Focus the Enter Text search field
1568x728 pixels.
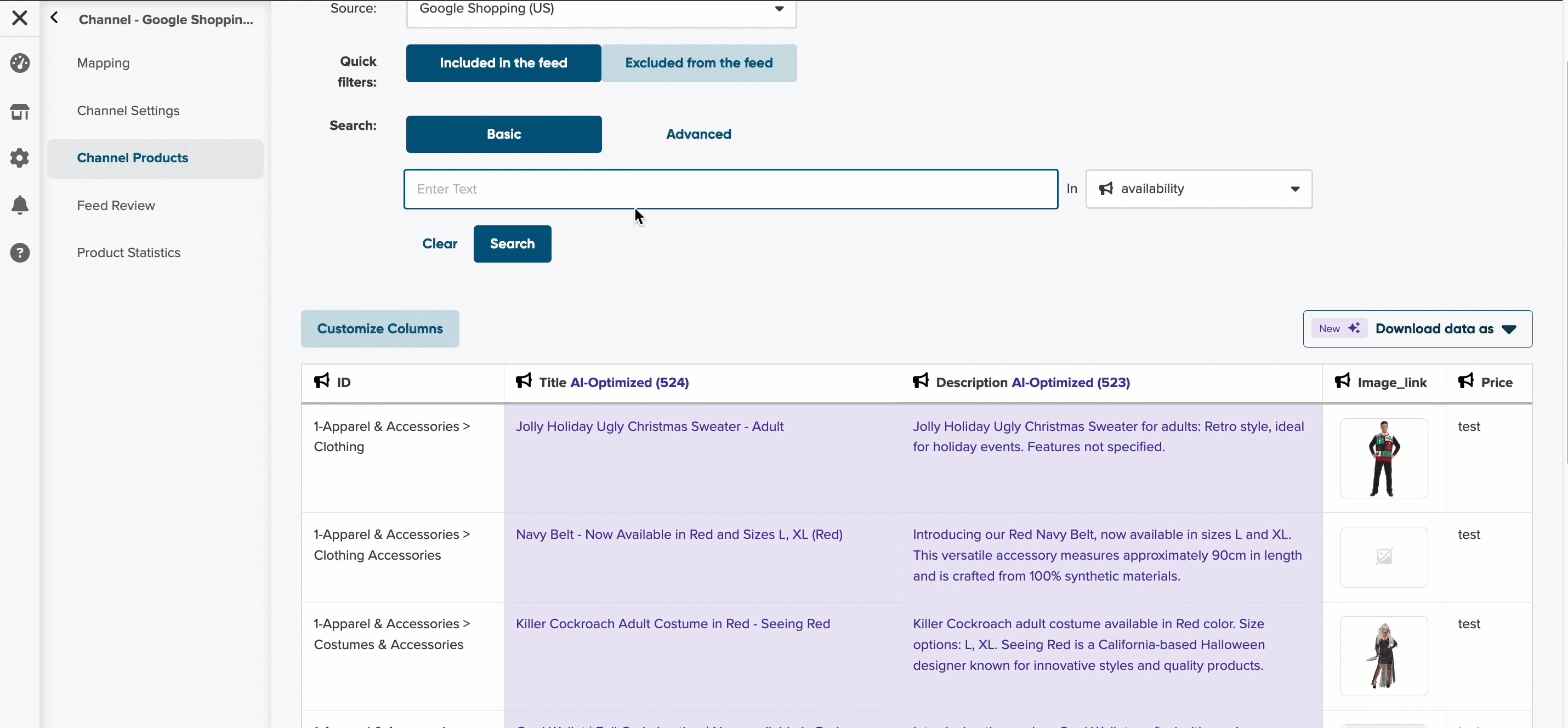730,189
